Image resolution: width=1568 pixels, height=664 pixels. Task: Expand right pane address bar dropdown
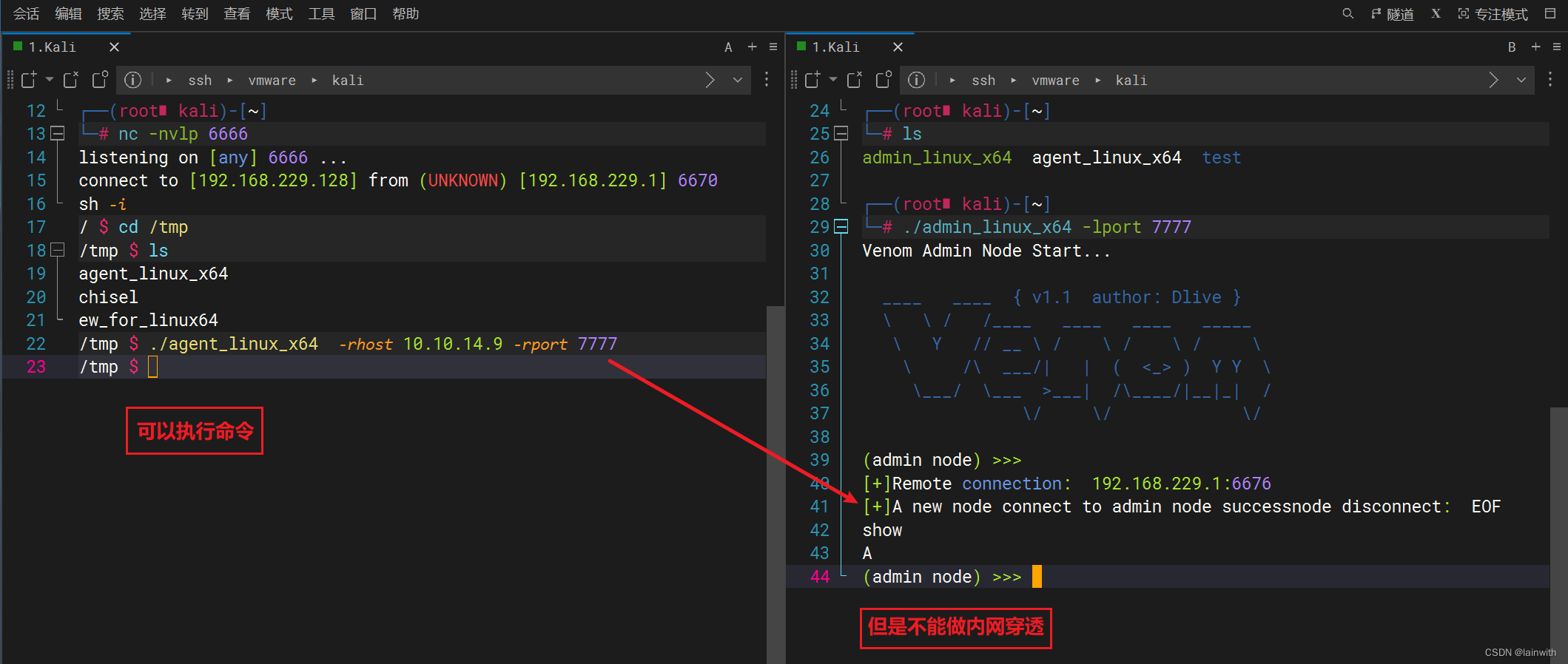(1521, 80)
